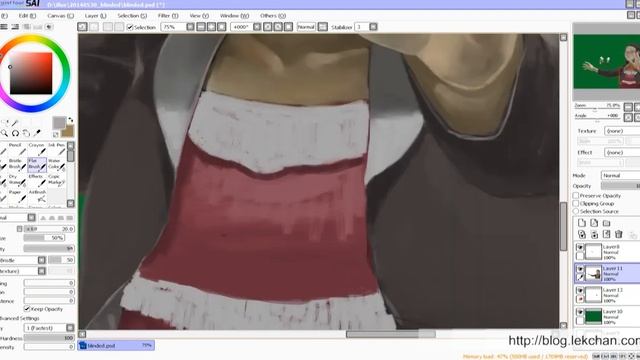Open the rotation angle dropdown in toolbar
This screenshot has height=360, width=640.
257,27
